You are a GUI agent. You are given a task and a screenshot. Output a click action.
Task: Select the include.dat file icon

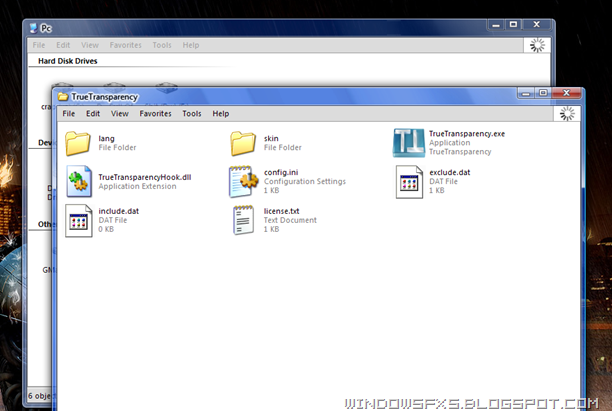click(x=78, y=221)
